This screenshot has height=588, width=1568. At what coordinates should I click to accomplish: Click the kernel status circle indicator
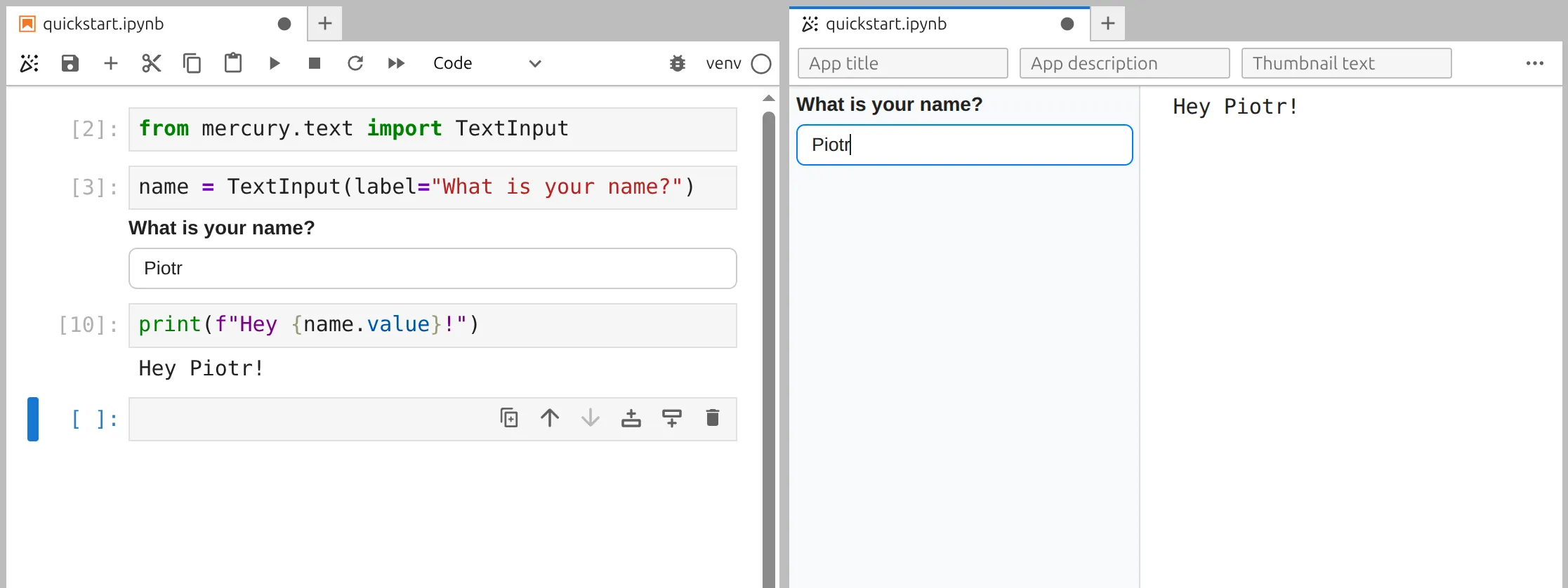(x=760, y=63)
